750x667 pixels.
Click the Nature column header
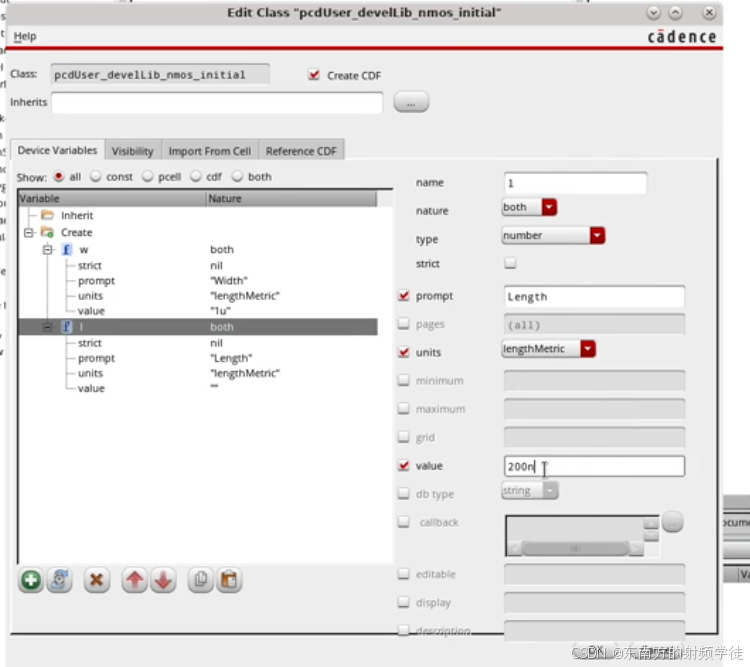pyautogui.click(x=291, y=199)
